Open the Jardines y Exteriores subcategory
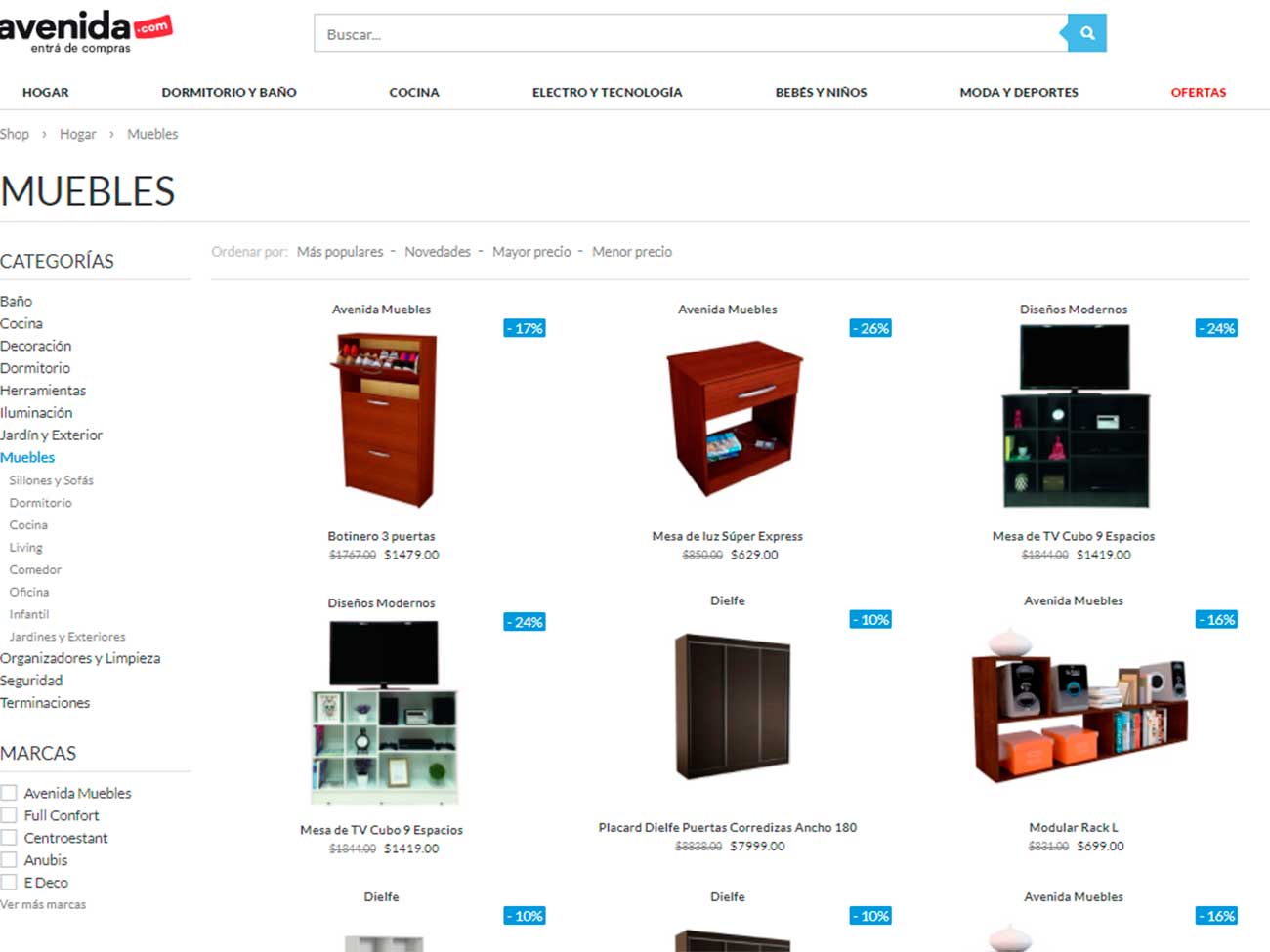 [x=67, y=637]
